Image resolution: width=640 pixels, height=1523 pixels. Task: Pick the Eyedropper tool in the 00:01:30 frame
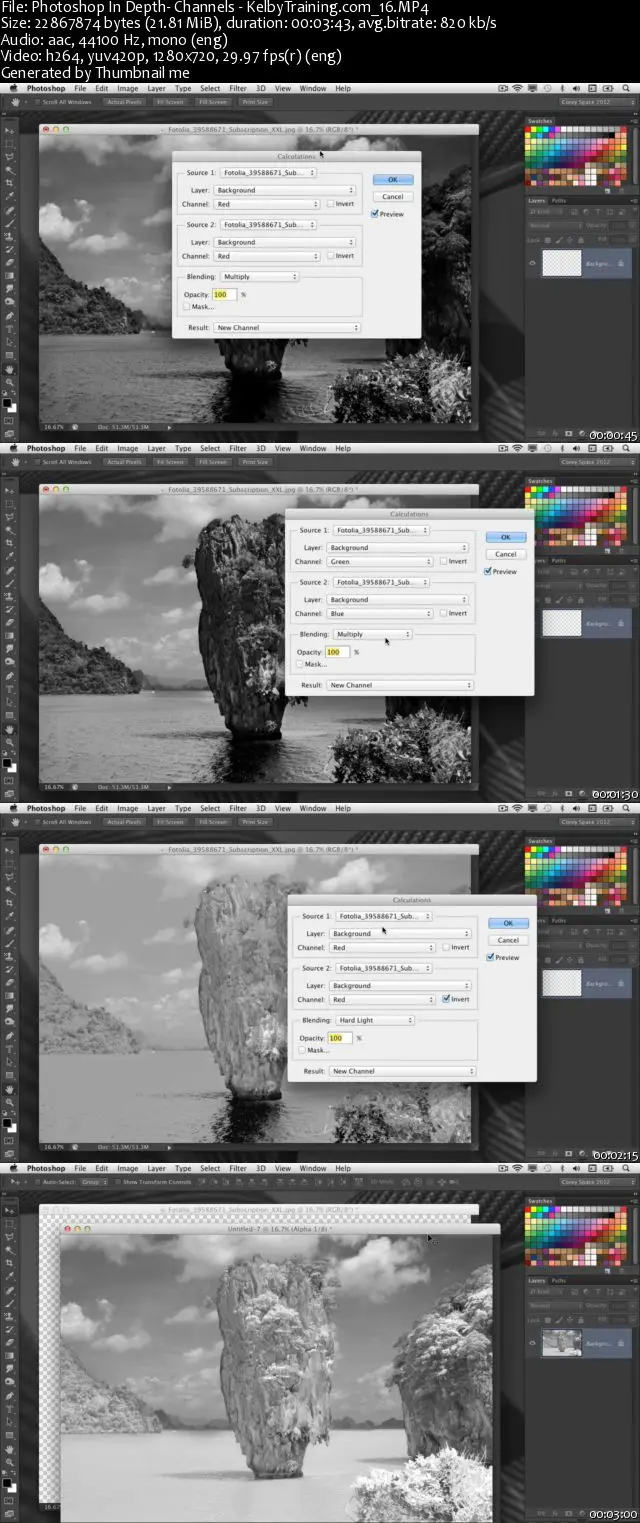pyautogui.click(x=10, y=556)
